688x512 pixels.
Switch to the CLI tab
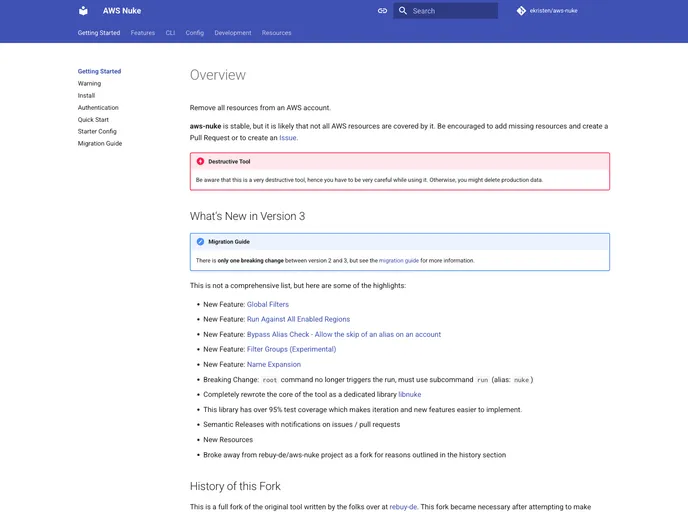pos(170,33)
